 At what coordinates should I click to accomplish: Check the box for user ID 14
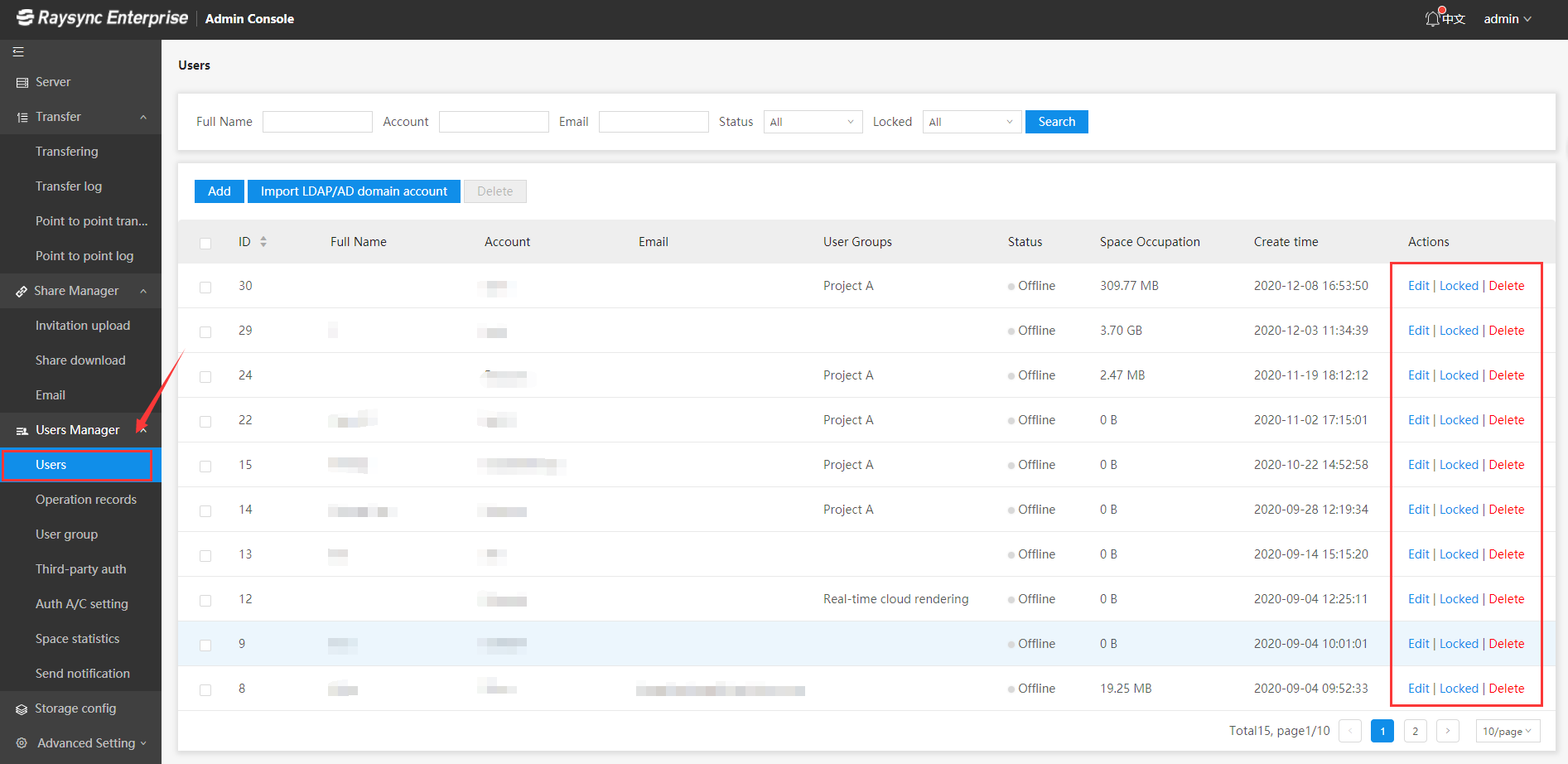tap(205, 511)
